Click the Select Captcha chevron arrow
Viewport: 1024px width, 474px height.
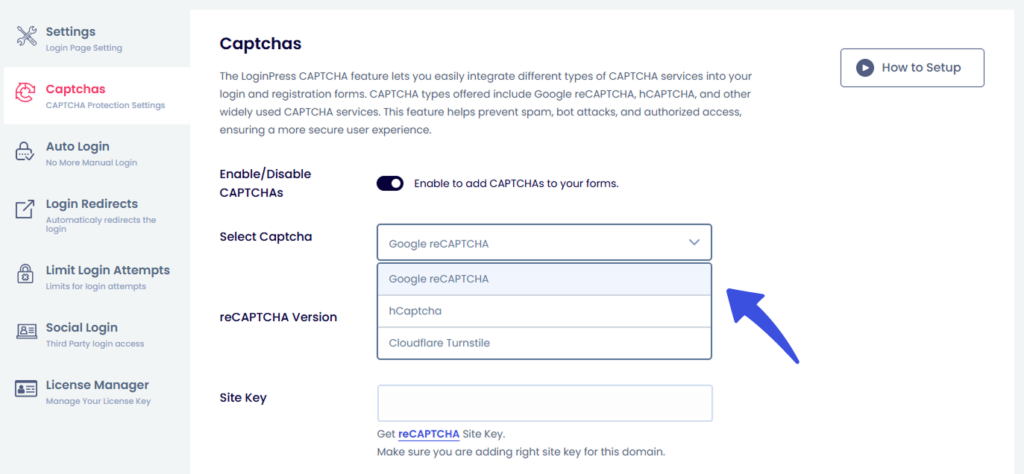(x=694, y=243)
